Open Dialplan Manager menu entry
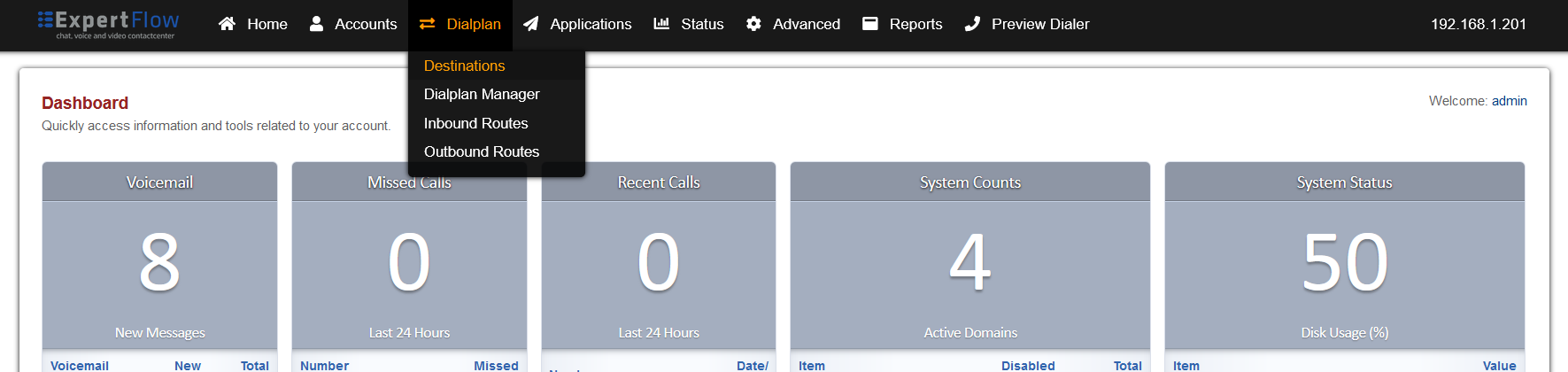 [482, 94]
